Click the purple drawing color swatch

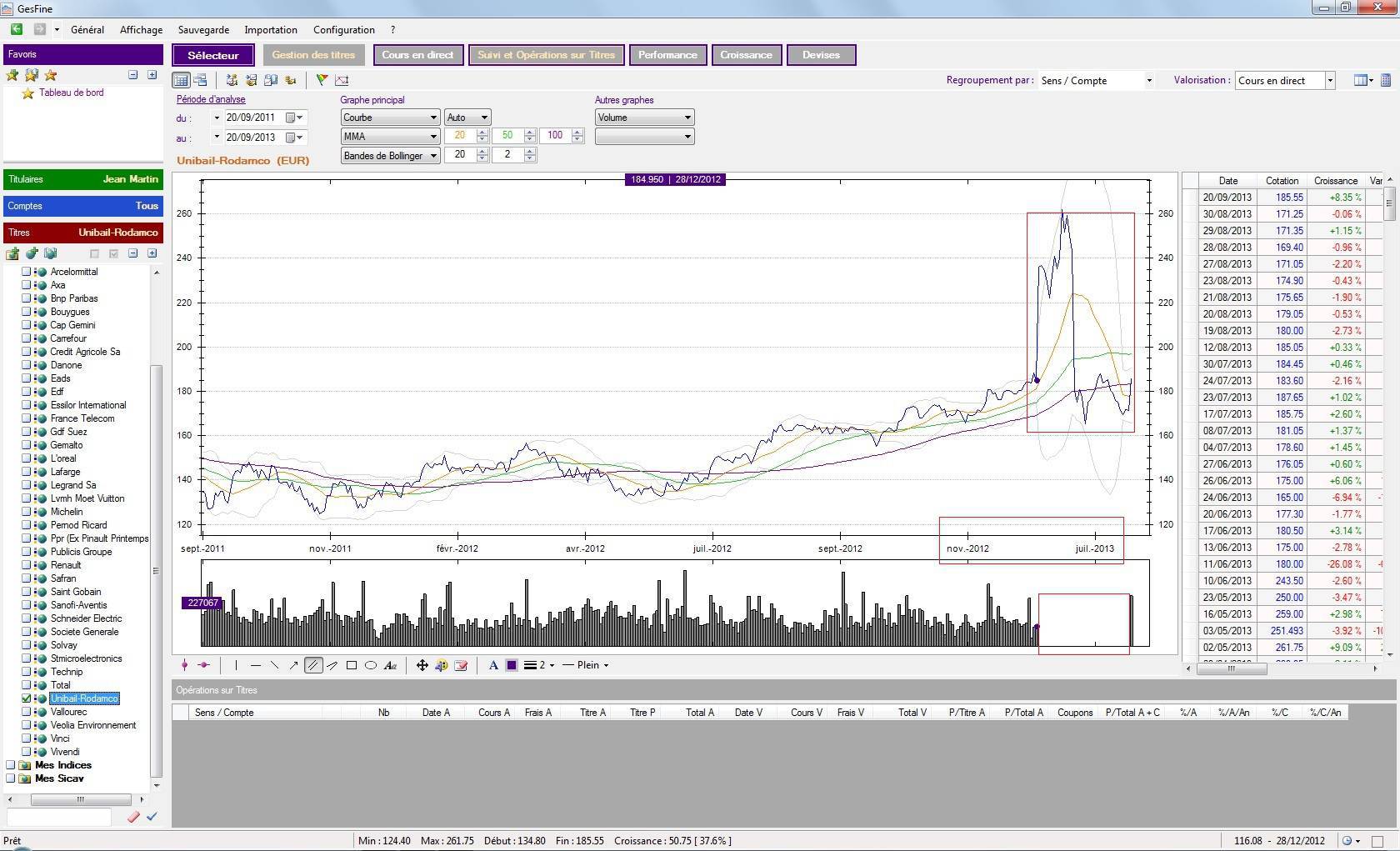coord(512,665)
